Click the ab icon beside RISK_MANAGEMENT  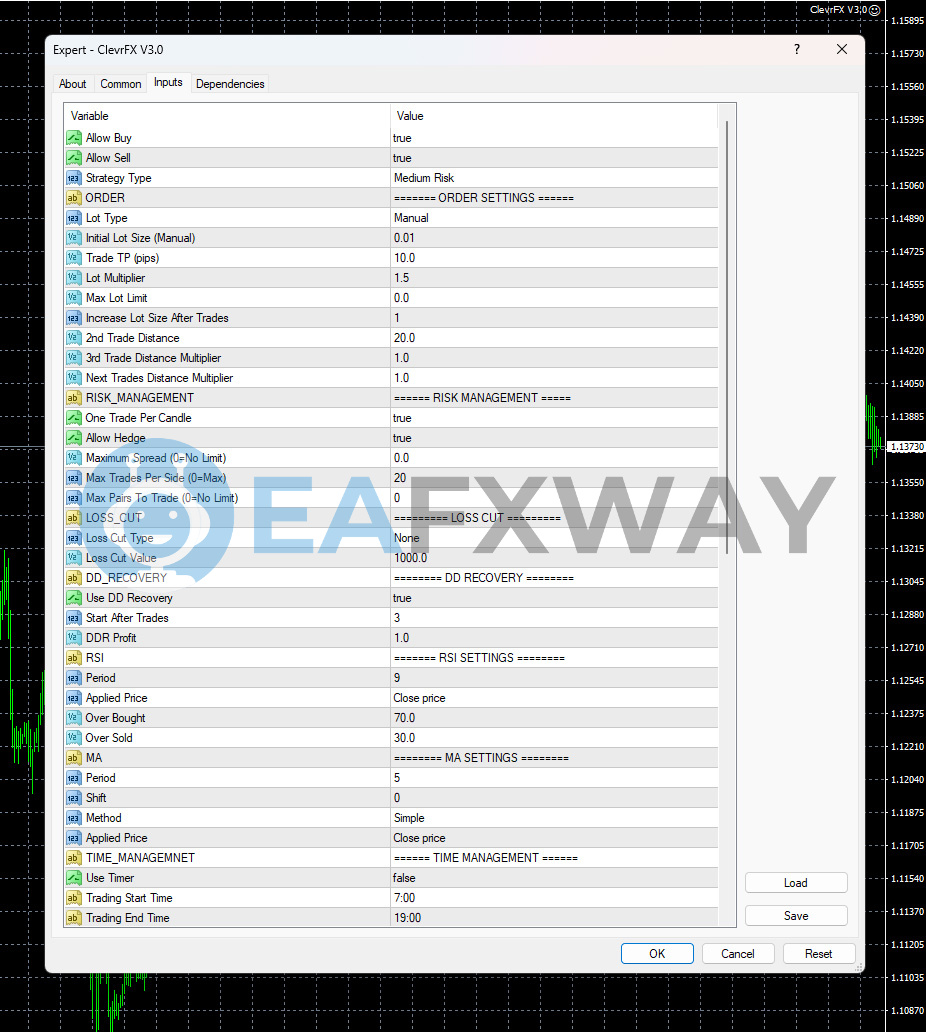pyautogui.click(x=73, y=397)
